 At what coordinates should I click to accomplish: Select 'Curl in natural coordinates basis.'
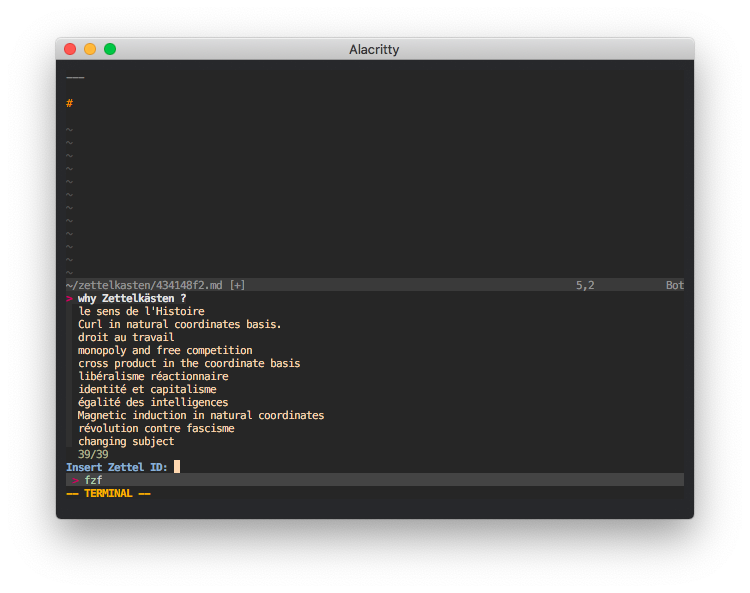(179, 324)
